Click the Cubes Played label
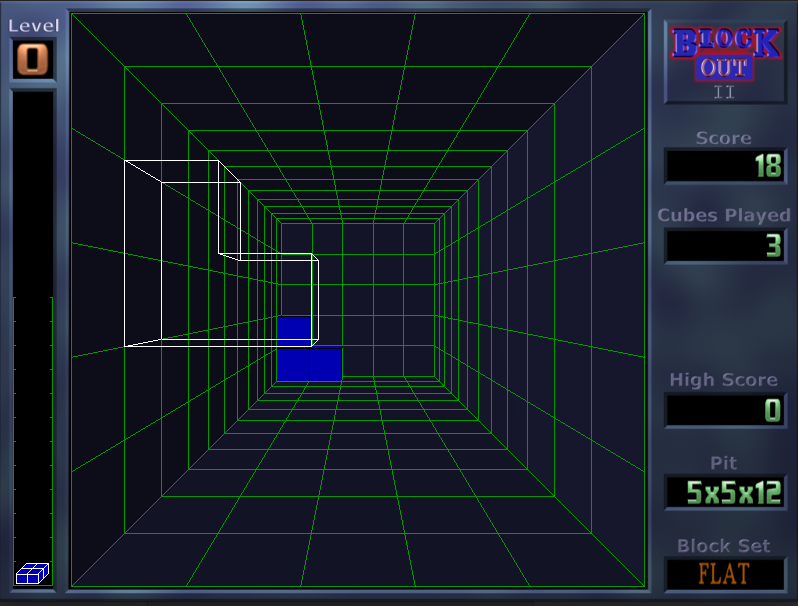Viewport: 798px width, 606px height. click(724, 215)
